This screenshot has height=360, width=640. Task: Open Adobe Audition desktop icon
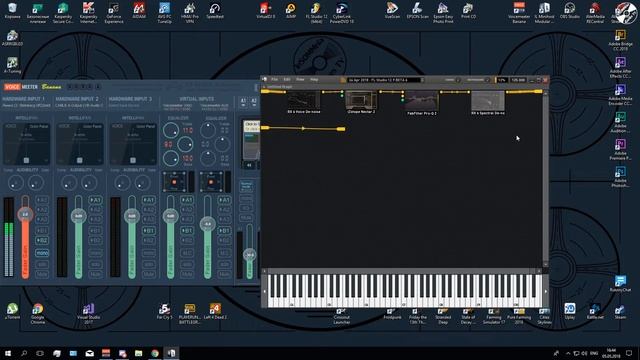pyautogui.click(x=620, y=122)
